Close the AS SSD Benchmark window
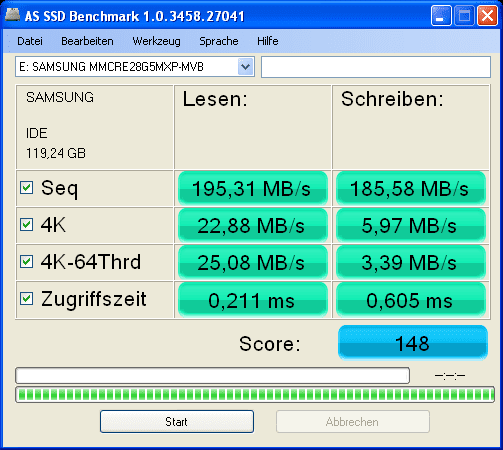The image size is (503, 450). point(487,15)
